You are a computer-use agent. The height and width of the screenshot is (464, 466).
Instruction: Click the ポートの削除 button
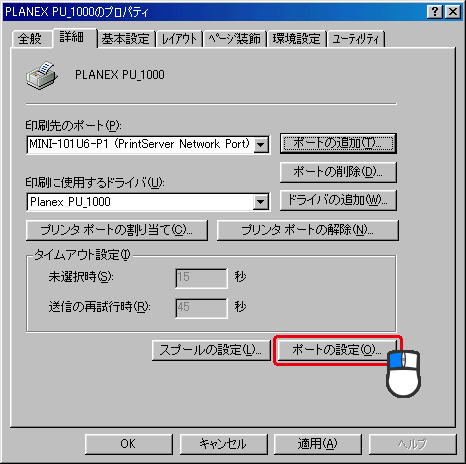click(338, 172)
